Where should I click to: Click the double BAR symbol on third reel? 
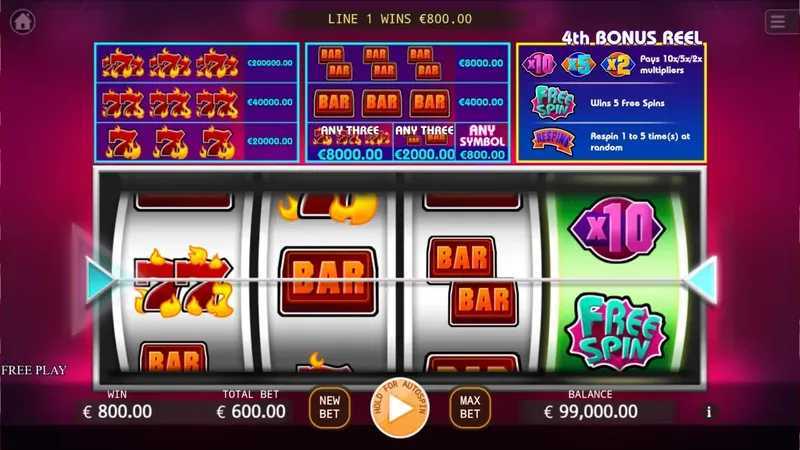pos(472,281)
